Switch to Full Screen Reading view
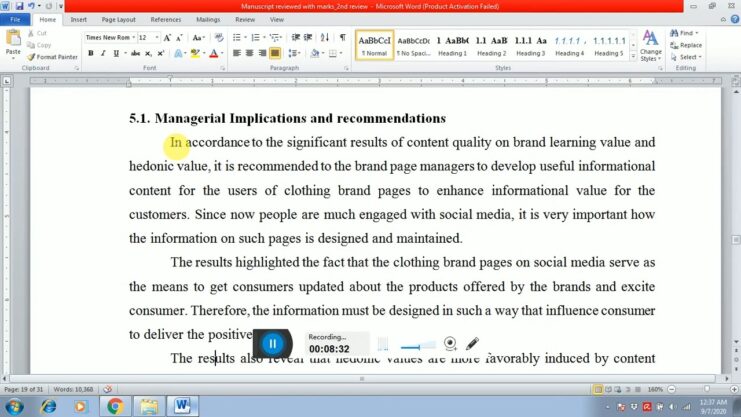The width and height of the screenshot is (741, 417). click(x=608, y=389)
